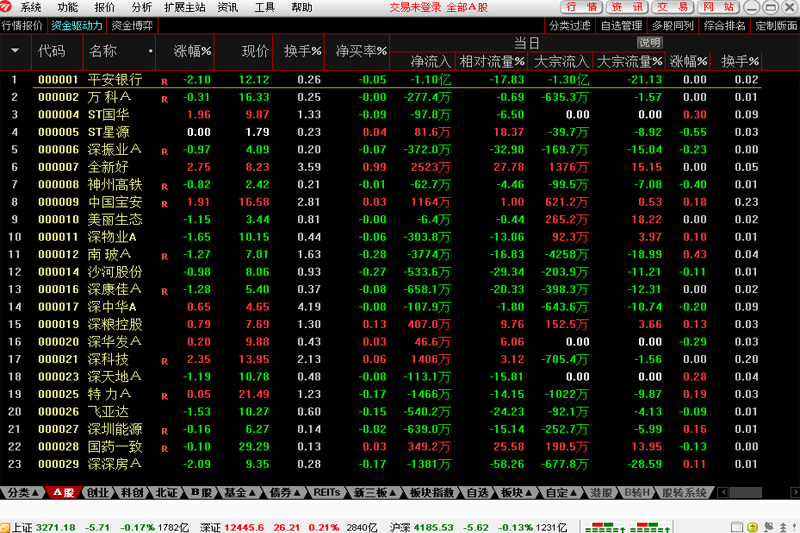Click the 行情 button at top right
Image resolution: width=800 pixels, height=533 pixels.
tap(582, 7)
